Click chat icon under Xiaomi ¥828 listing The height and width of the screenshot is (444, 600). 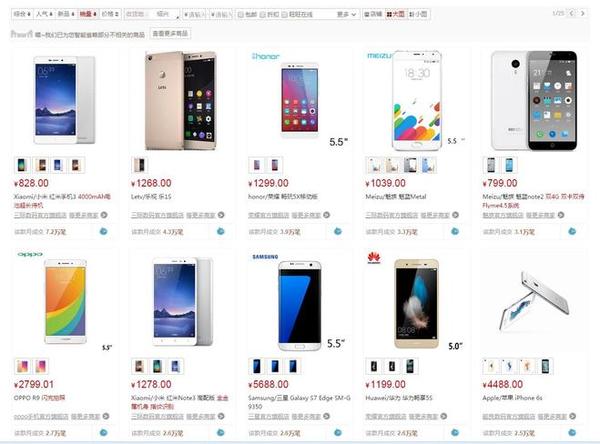103,231
